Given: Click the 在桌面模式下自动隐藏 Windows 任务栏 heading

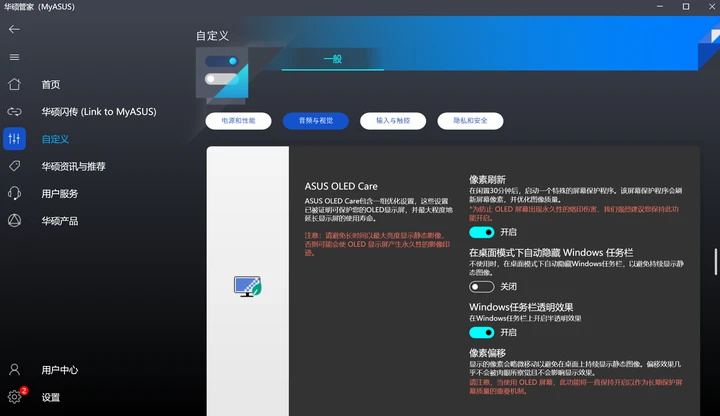Looking at the screenshot, I should coord(551,253).
